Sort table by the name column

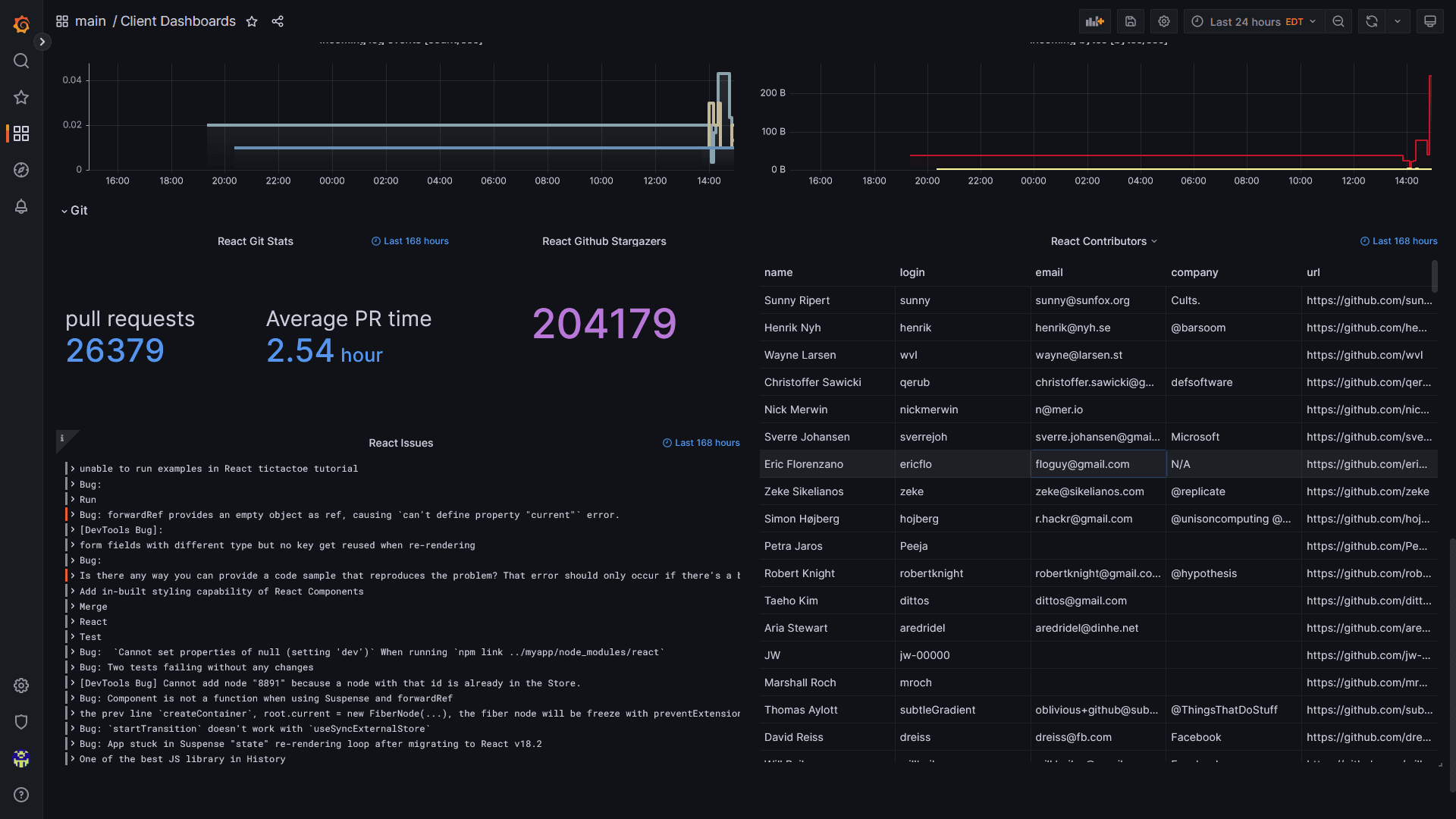[778, 272]
